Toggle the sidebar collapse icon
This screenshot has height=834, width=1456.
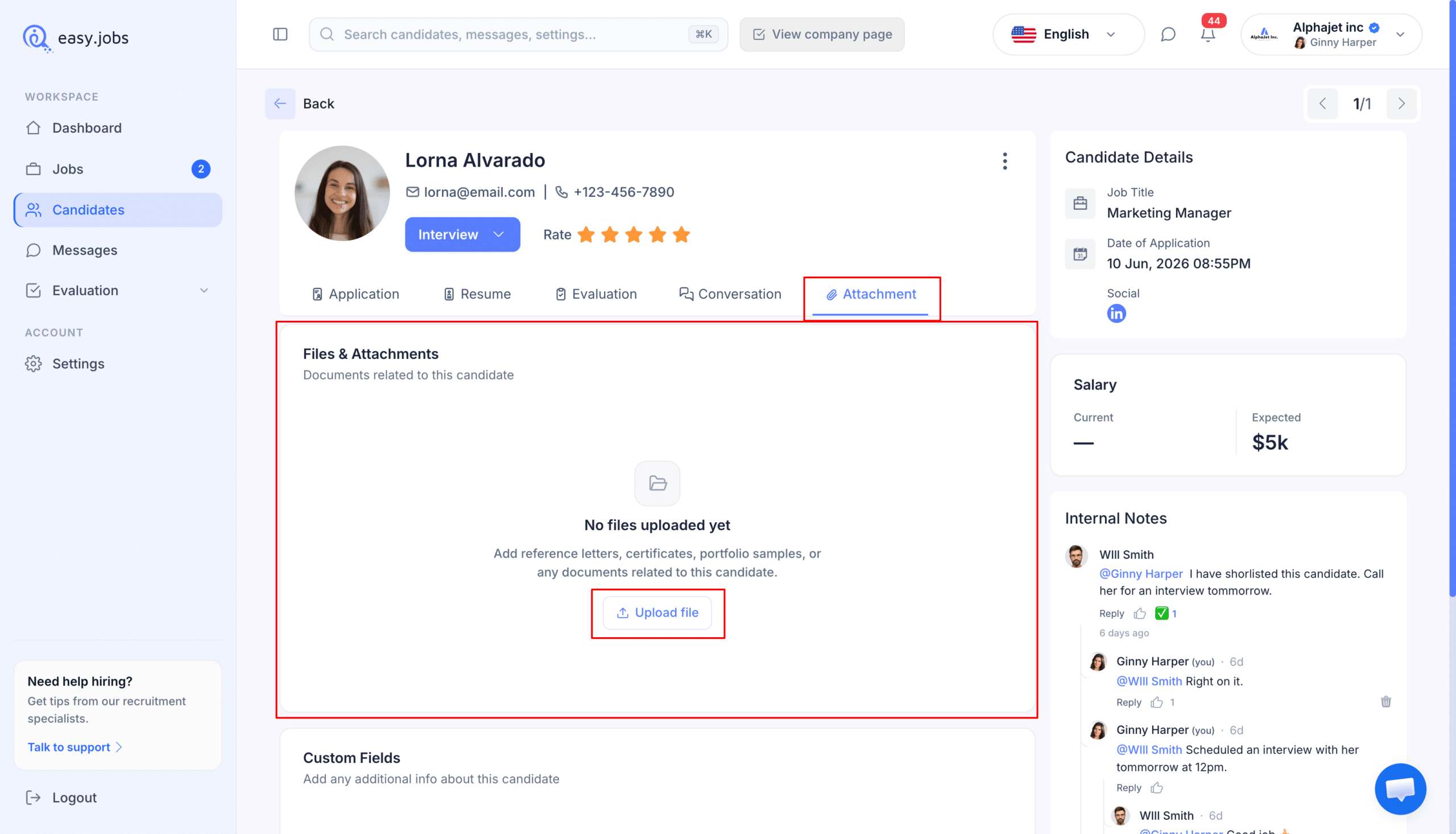tap(280, 34)
